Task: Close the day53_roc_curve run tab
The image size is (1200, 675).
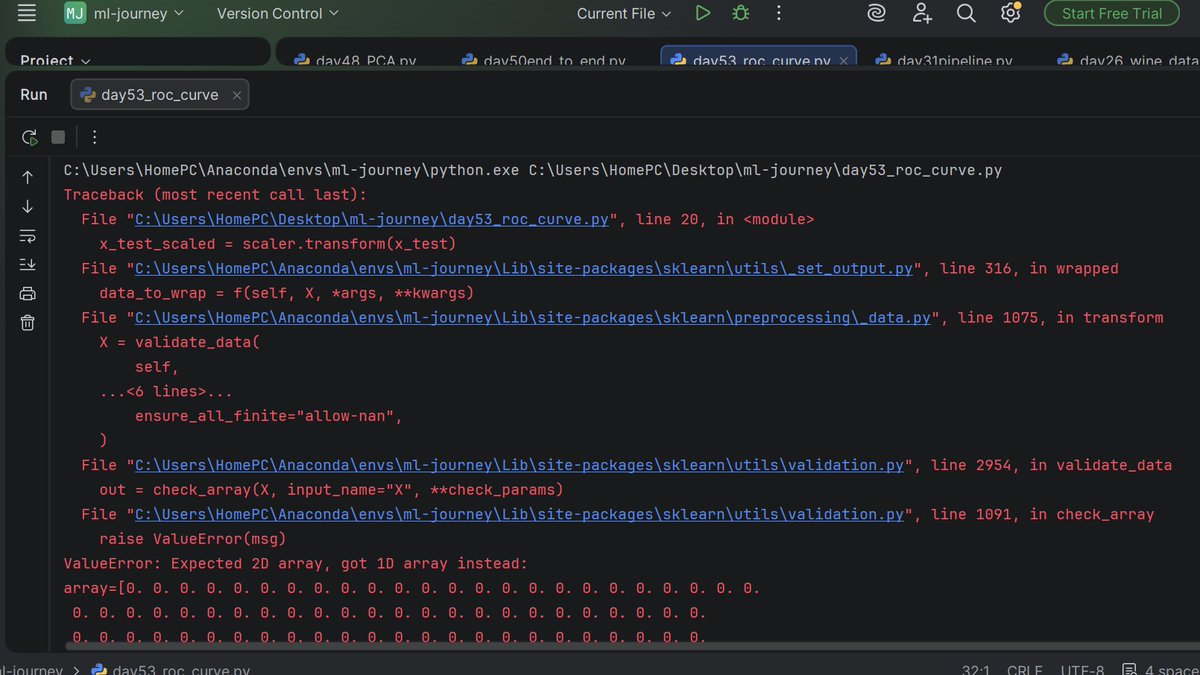Action: pos(237,95)
